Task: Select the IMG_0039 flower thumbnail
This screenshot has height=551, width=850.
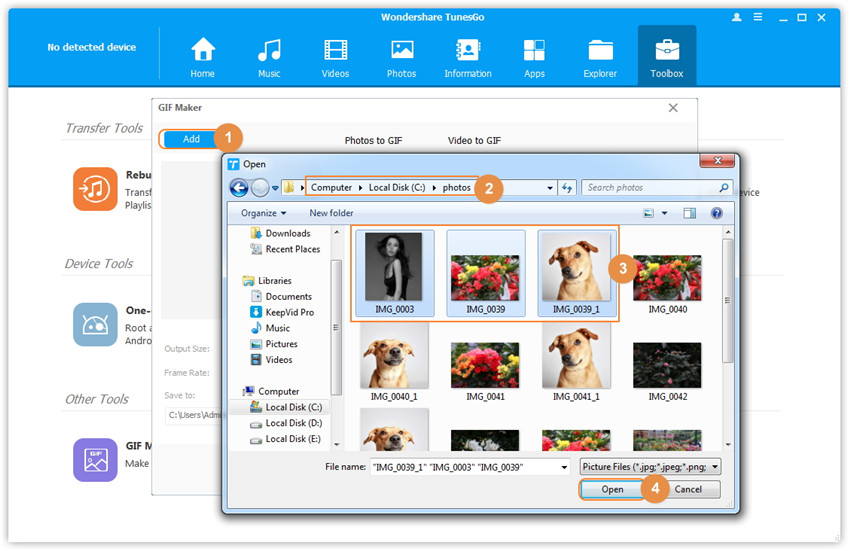Action: pos(486,273)
